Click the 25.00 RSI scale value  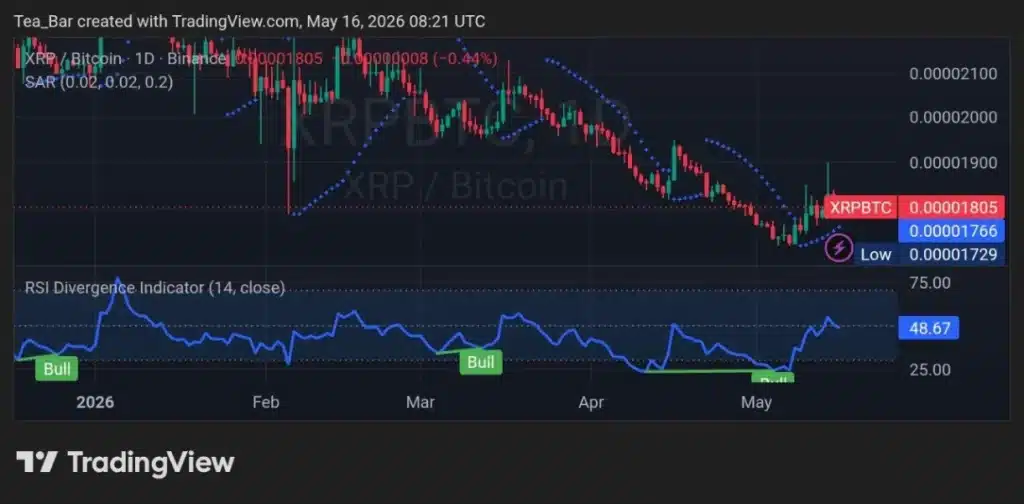point(930,370)
